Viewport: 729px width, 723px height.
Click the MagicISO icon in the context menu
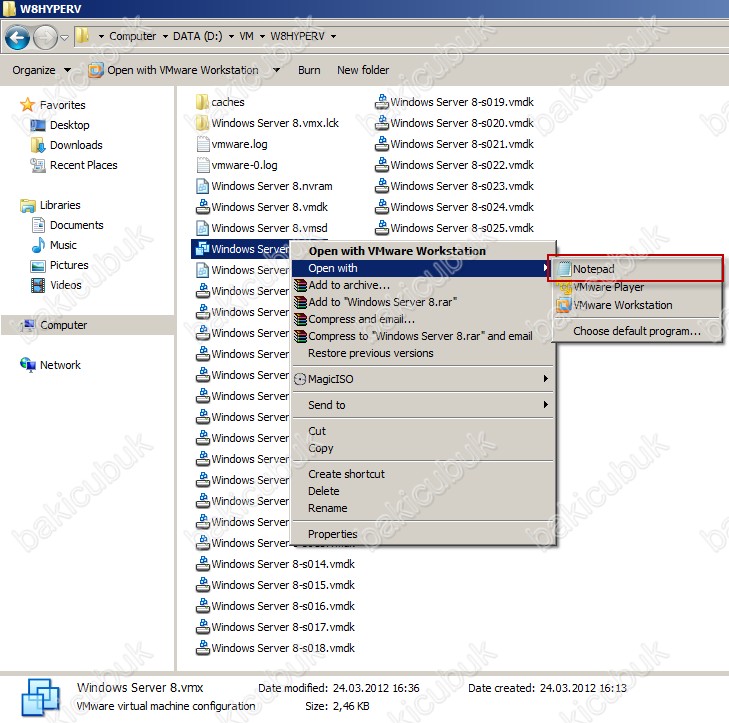pos(300,379)
